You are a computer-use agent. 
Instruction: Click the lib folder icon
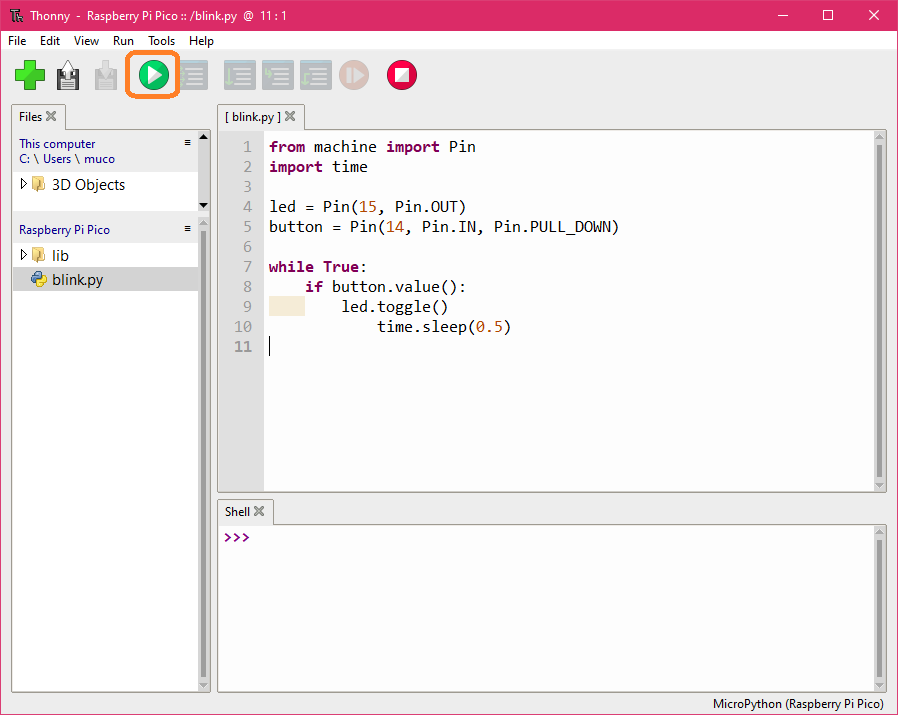[x=38, y=254]
